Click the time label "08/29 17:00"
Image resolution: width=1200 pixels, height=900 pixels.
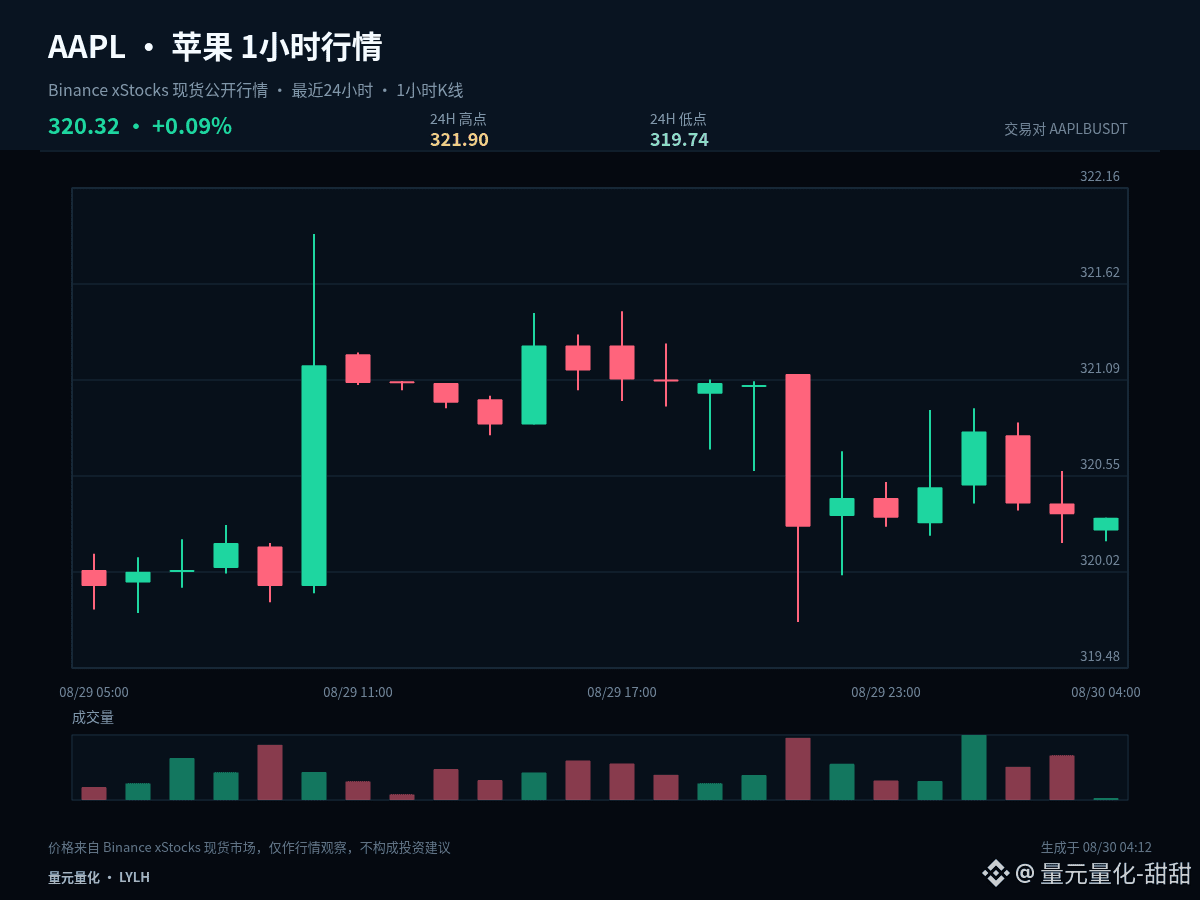[622, 692]
